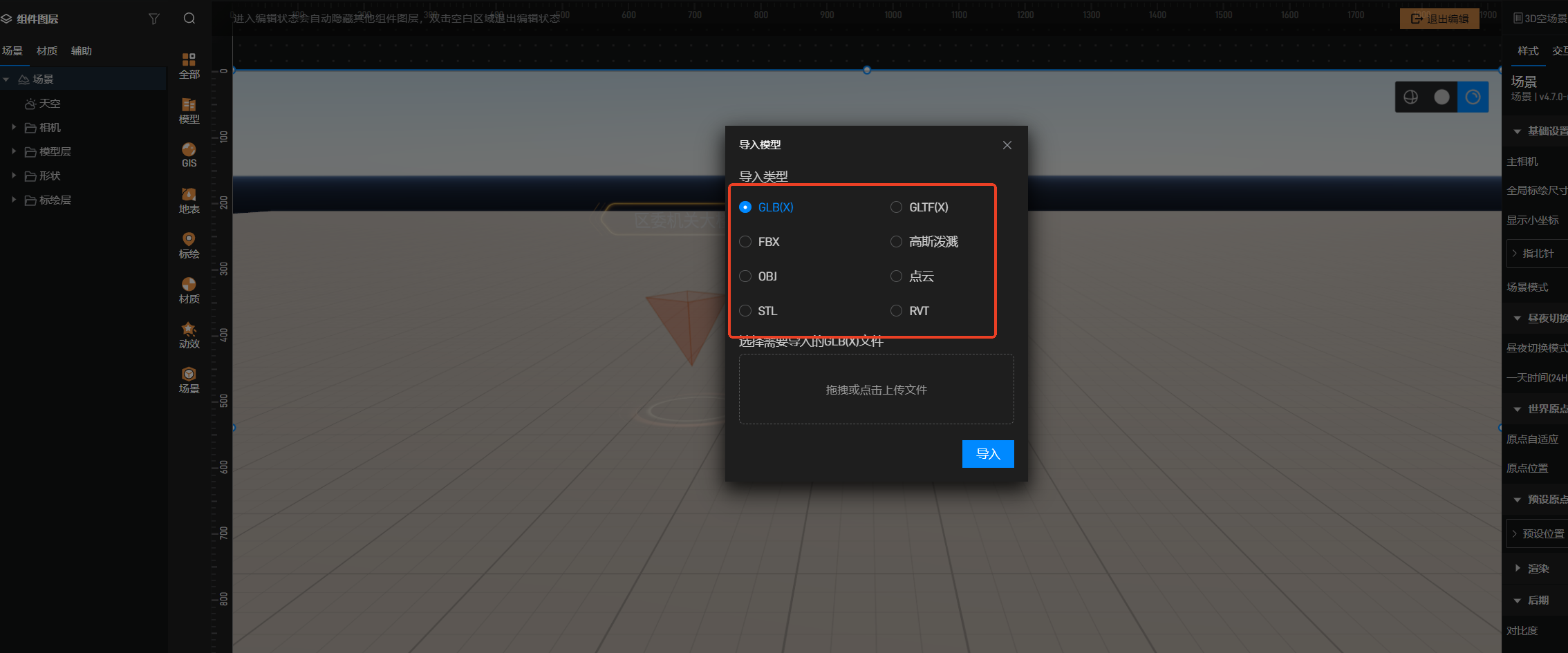Collapse the 基础设置 section
Image resolution: width=1568 pixels, height=653 pixels.
point(1517,131)
